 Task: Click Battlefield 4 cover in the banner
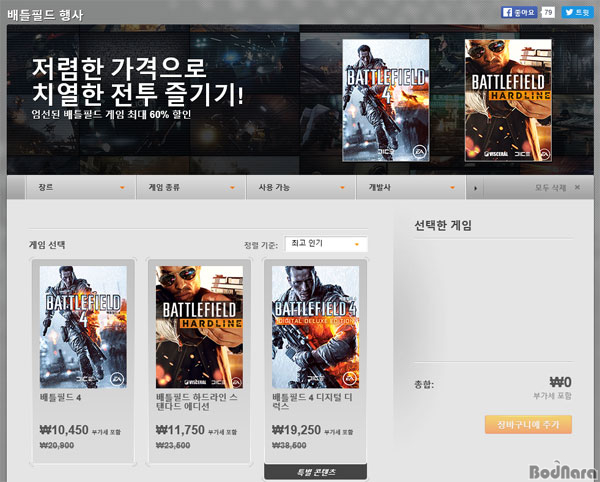(386, 100)
